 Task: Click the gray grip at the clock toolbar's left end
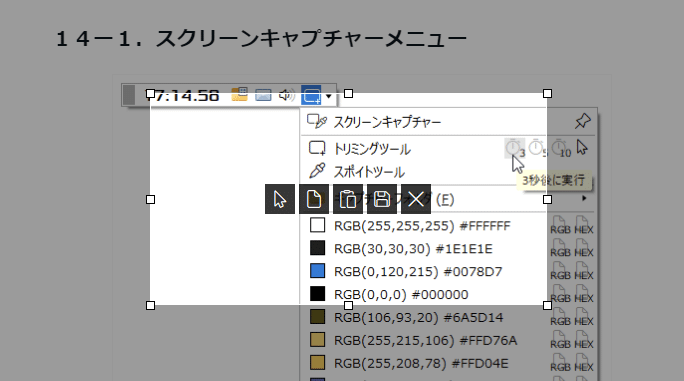[129, 95]
